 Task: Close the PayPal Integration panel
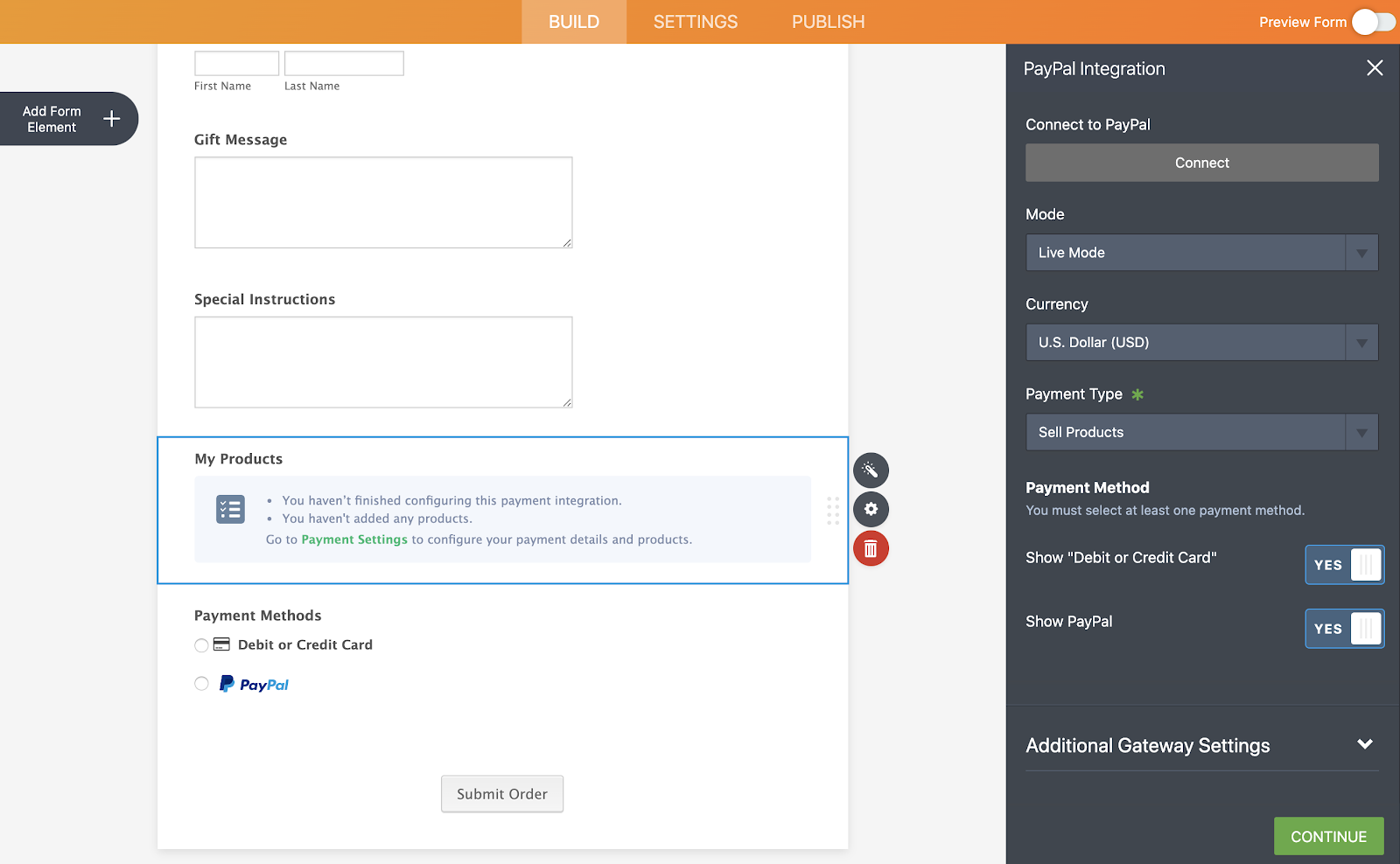(x=1375, y=68)
